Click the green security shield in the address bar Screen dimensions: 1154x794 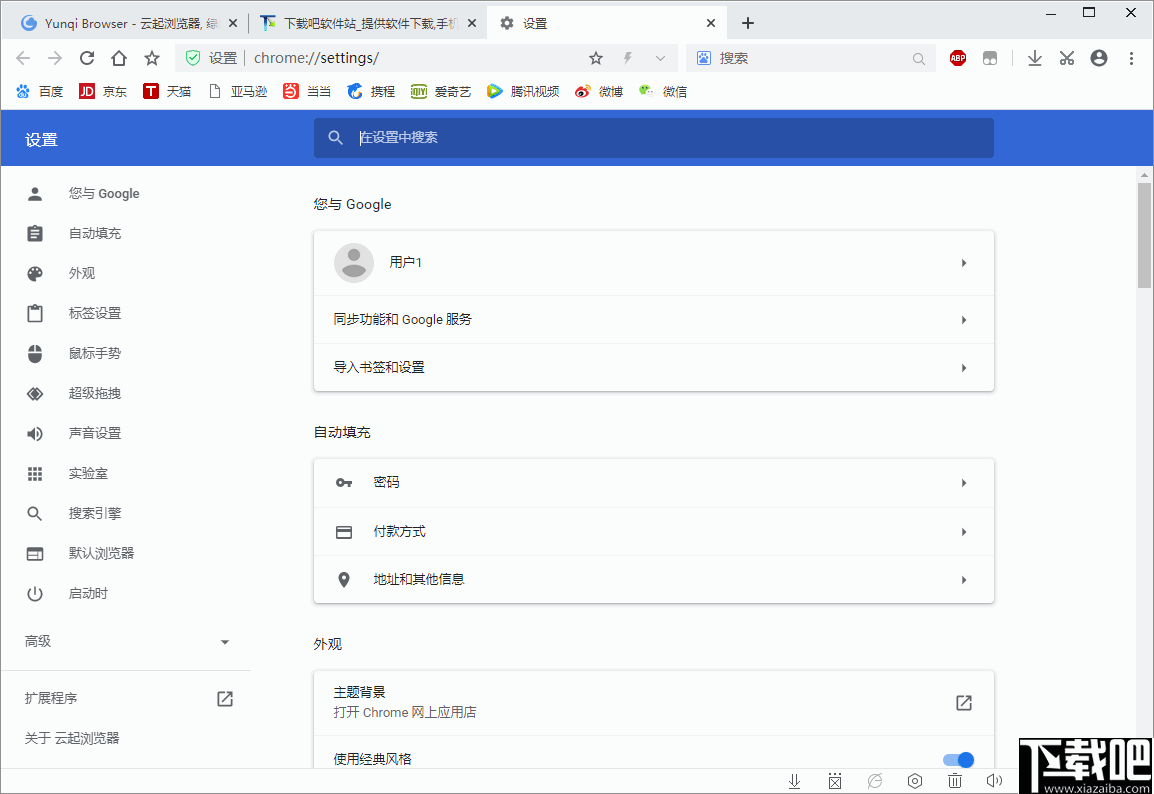click(x=191, y=58)
